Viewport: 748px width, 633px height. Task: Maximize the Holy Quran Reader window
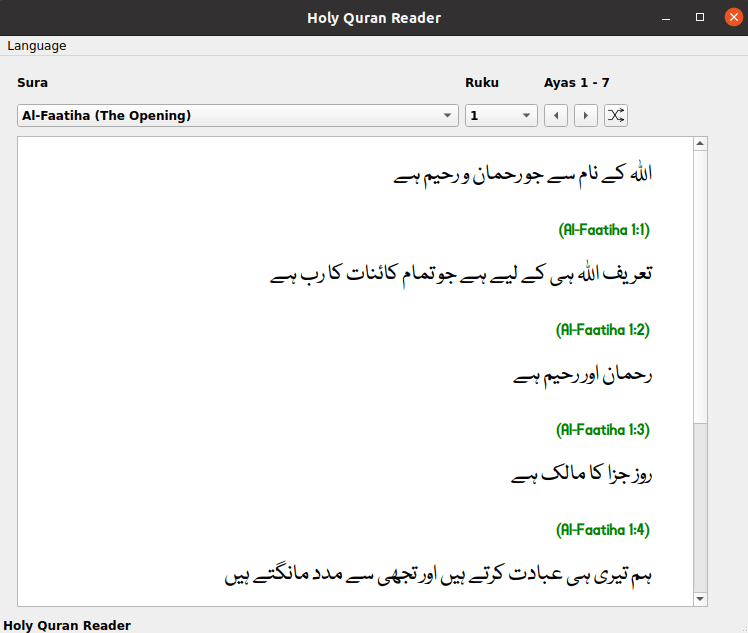(700, 18)
